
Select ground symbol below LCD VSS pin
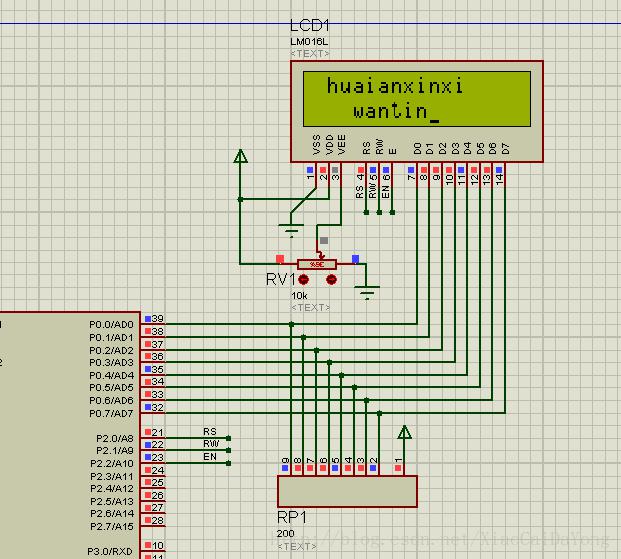click(291, 230)
